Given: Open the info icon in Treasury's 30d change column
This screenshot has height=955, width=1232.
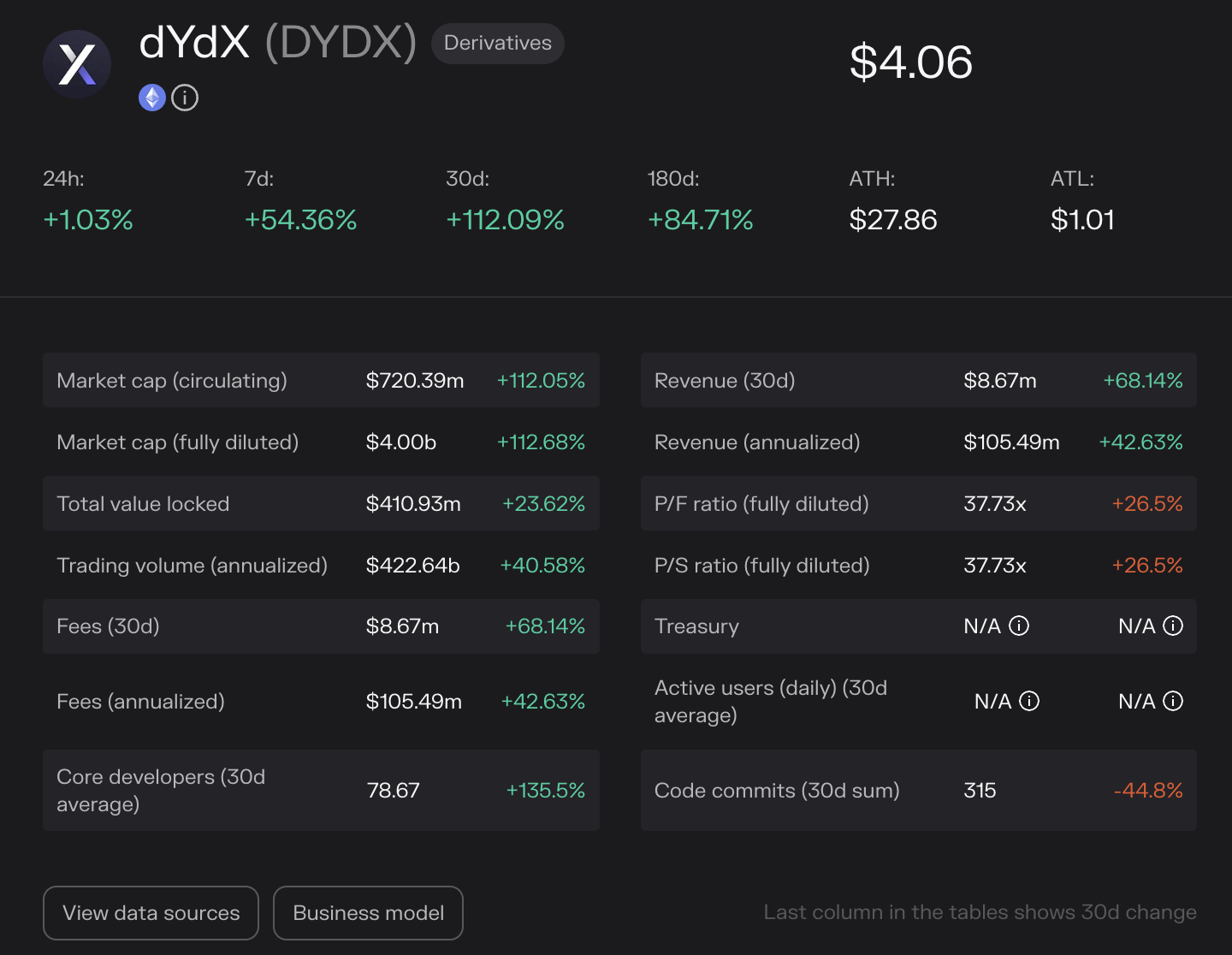Looking at the screenshot, I should tap(1174, 626).
